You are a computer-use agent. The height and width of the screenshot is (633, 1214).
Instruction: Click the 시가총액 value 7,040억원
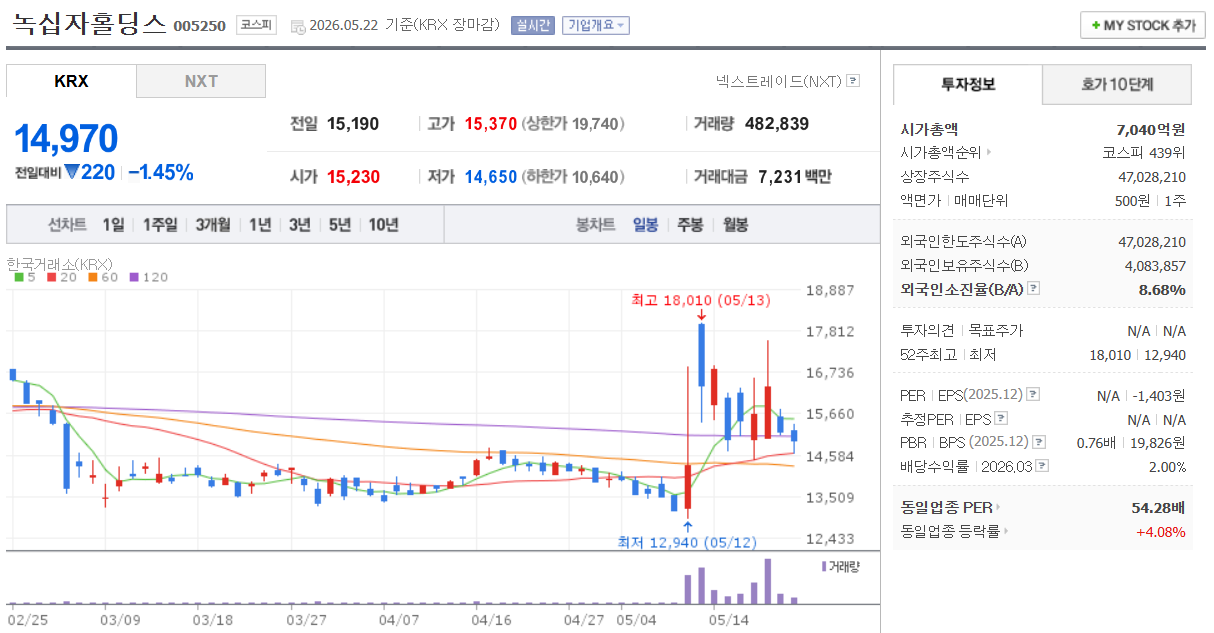click(1150, 129)
